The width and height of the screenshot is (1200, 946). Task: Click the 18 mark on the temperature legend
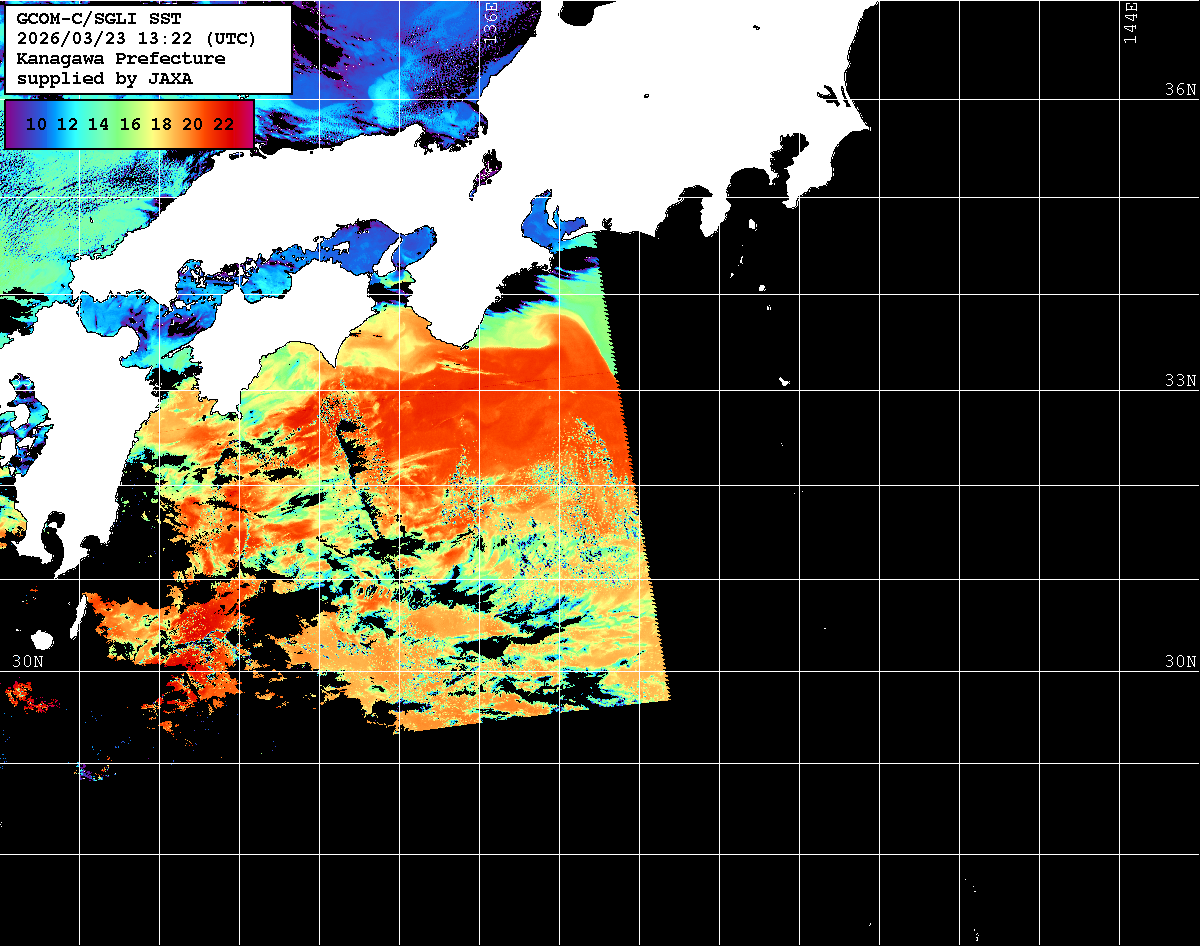click(161, 125)
